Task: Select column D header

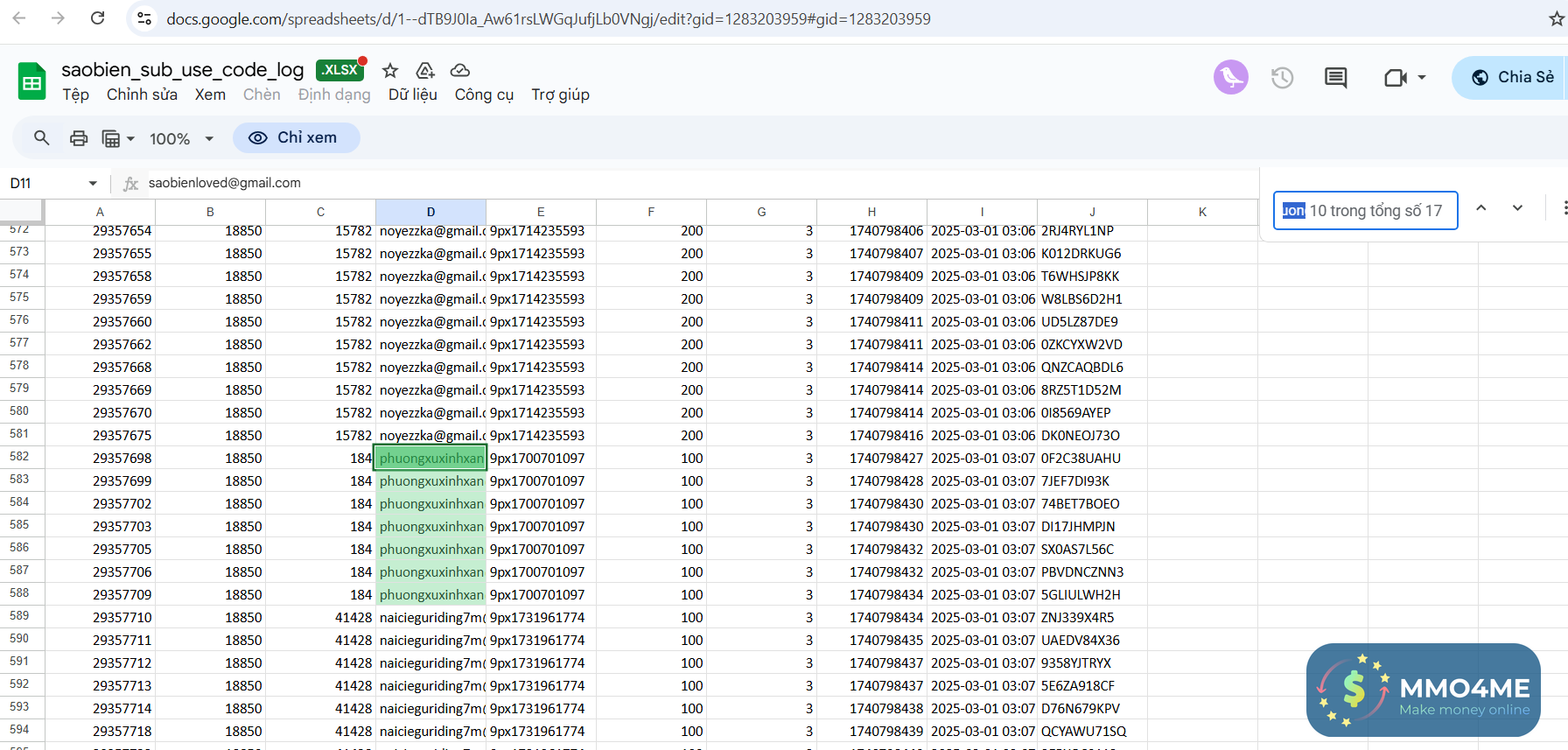Action: (x=430, y=212)
